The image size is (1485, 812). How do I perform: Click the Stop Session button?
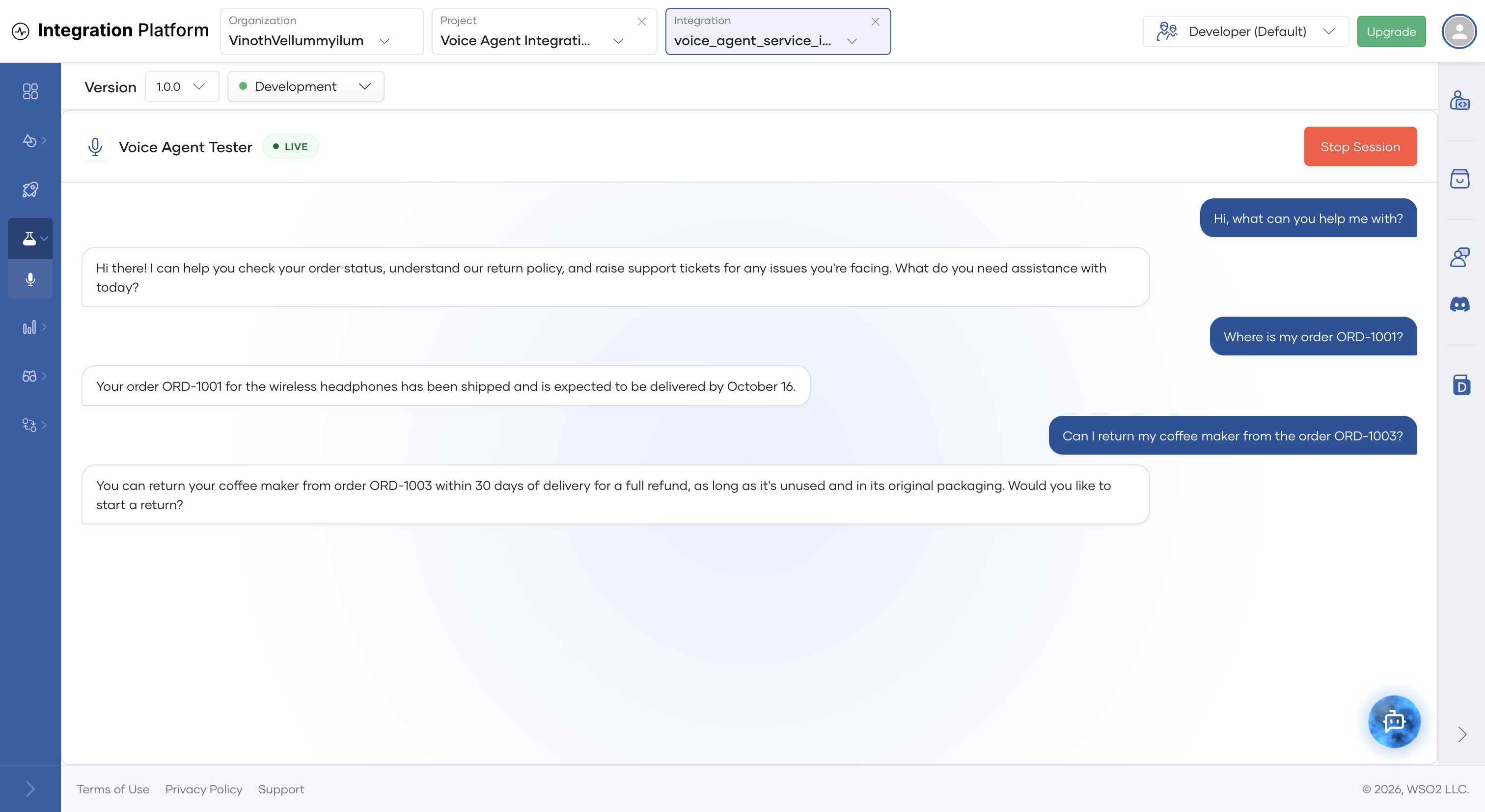1360,146
